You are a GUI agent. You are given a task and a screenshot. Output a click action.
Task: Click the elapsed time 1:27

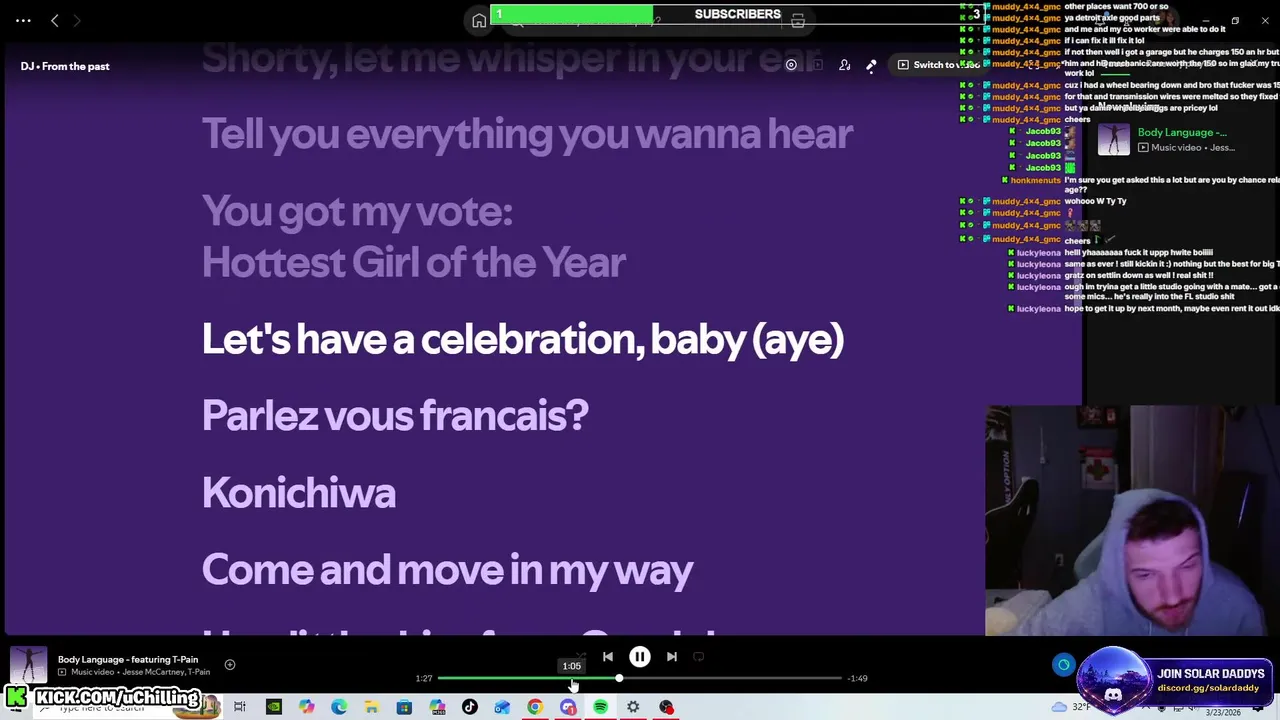click(424, 678)
